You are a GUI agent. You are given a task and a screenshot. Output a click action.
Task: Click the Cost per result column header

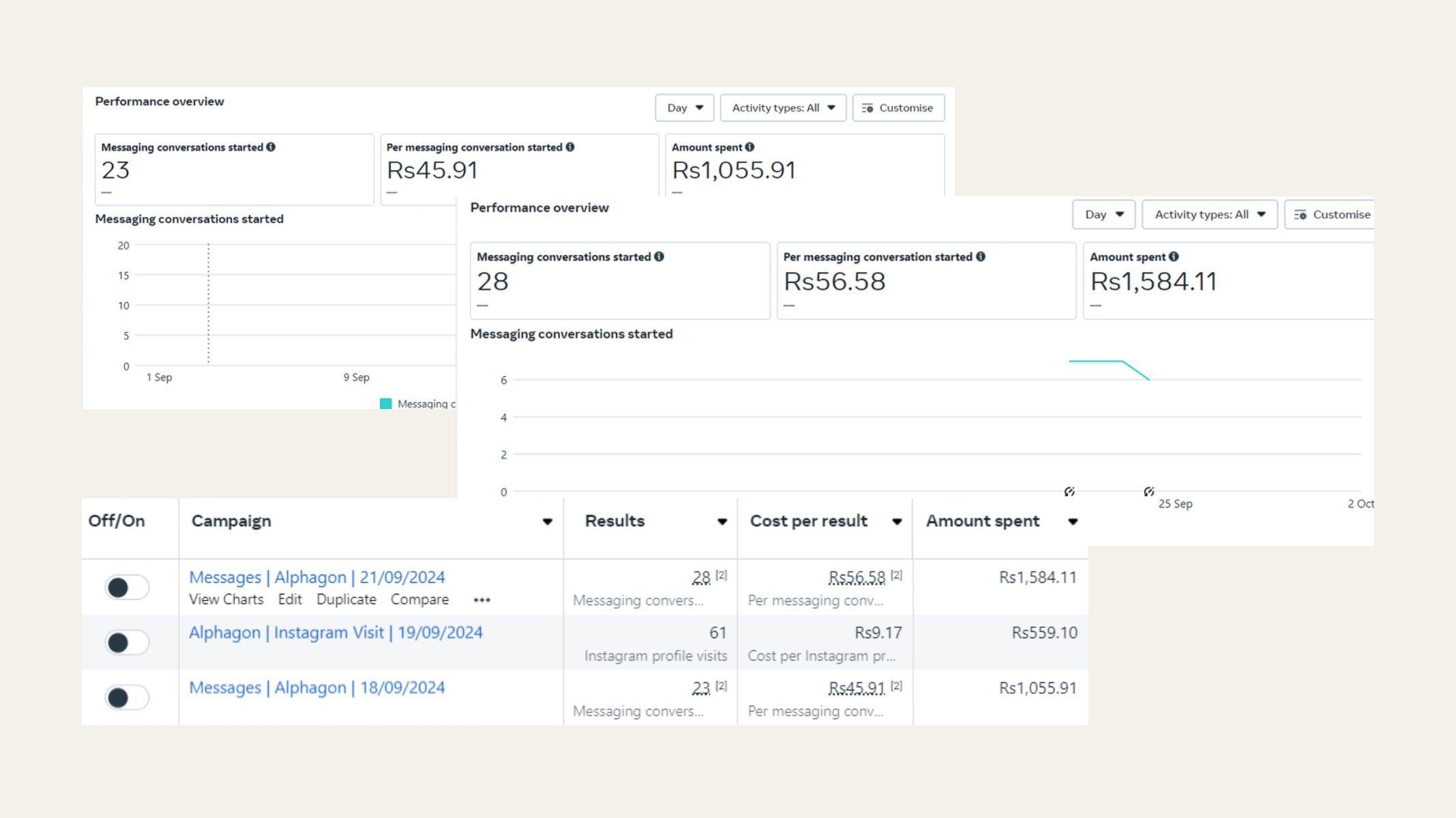click(x=809, y=521)
